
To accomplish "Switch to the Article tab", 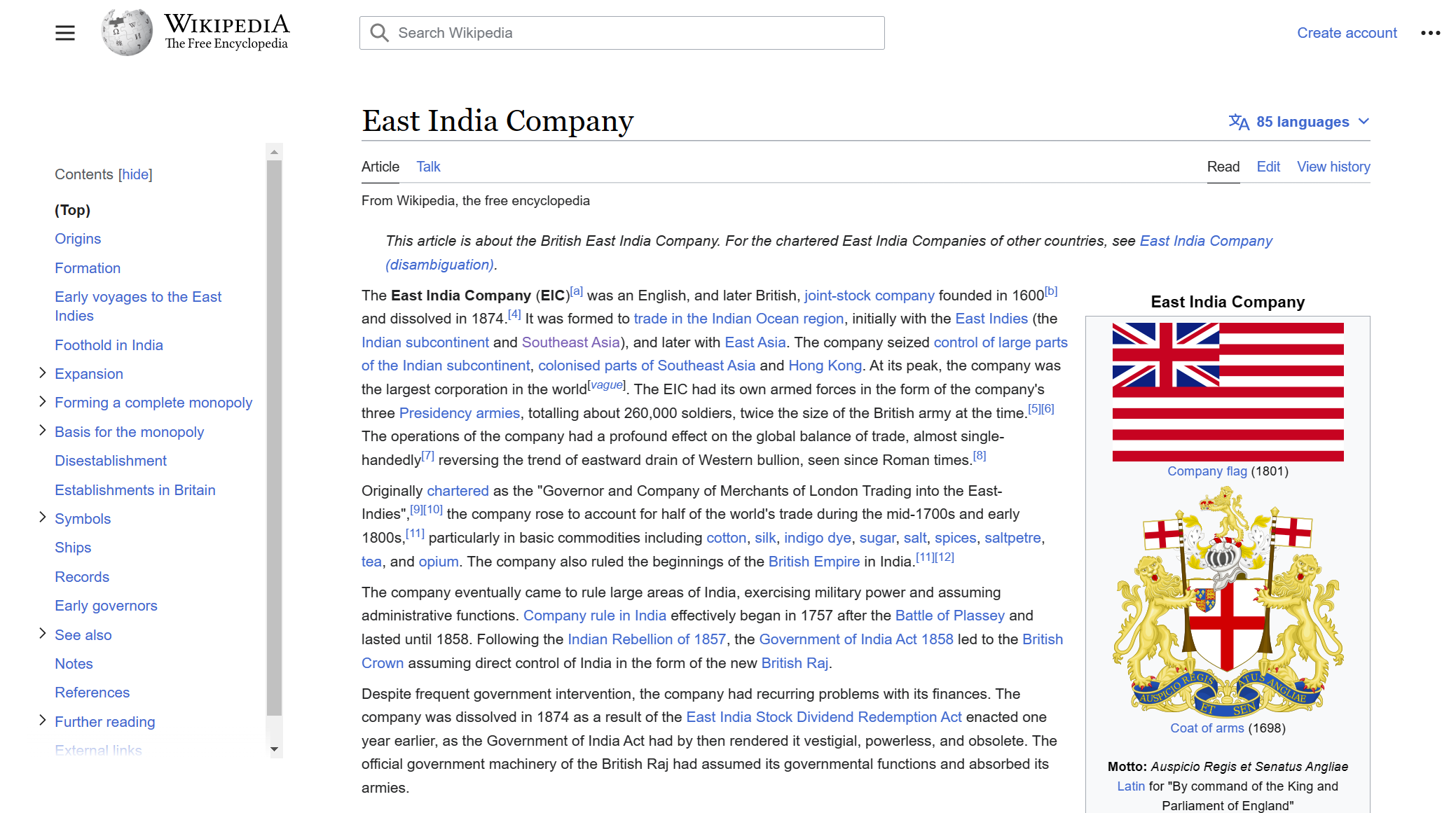I will (380, 167).
